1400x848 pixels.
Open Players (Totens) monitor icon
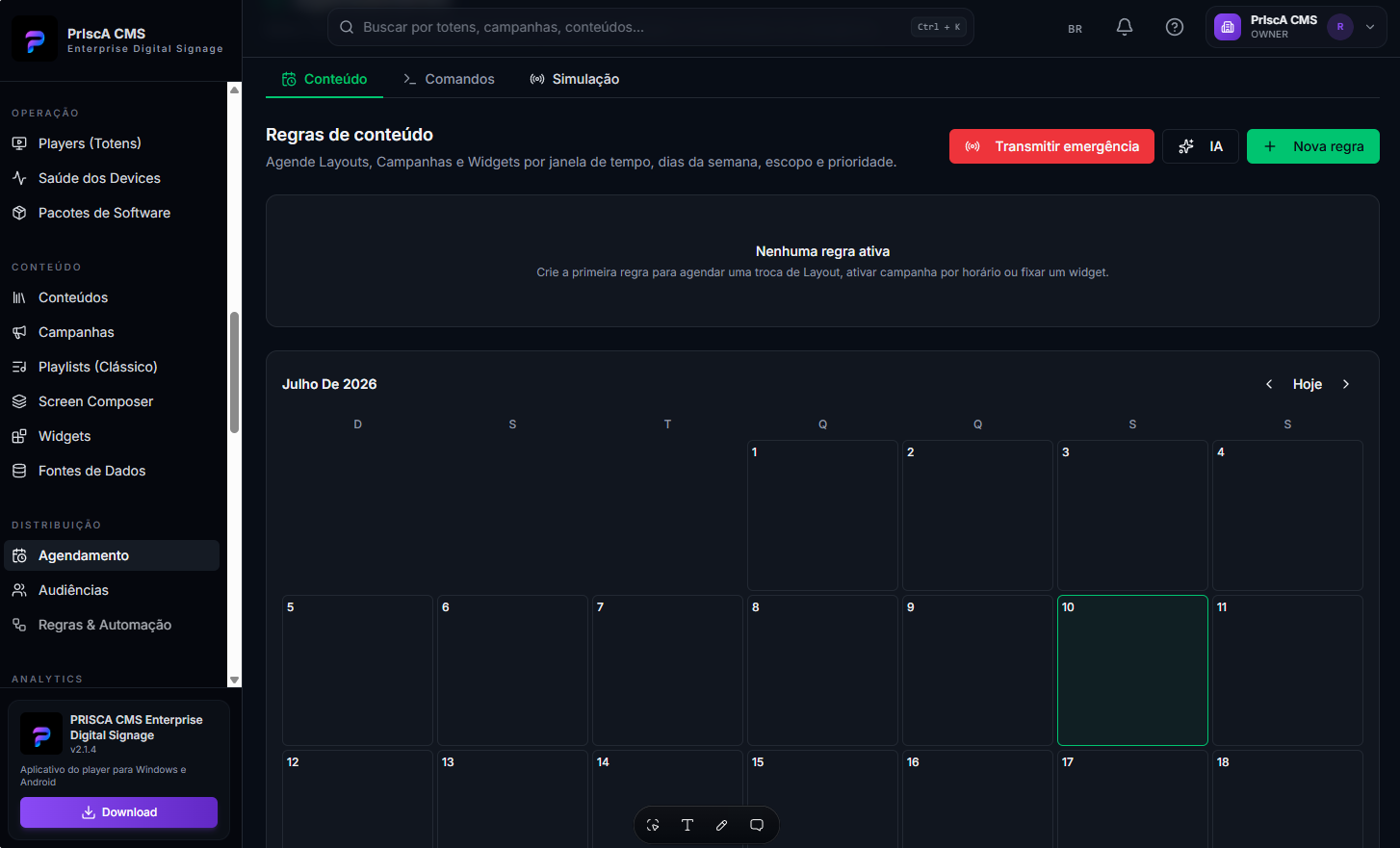tap(19, 143)
